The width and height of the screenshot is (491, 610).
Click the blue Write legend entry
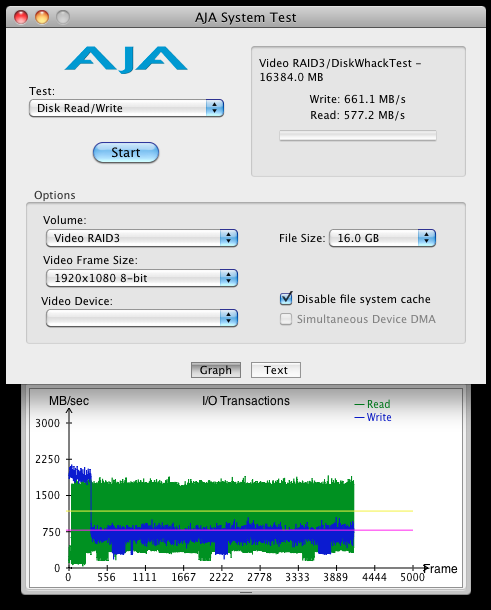373,417
